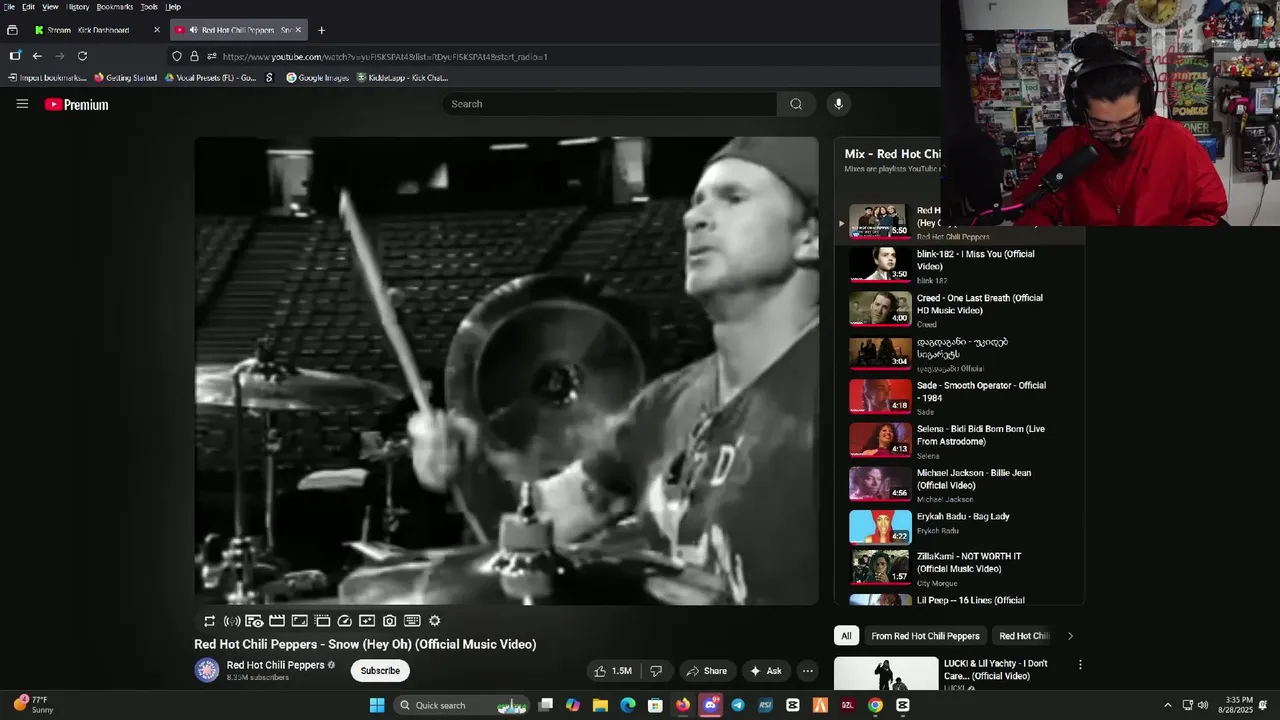1280x720 pixels.
Task: Play blink-182 I Miss You from the mix
Action: tap(960, 267)
